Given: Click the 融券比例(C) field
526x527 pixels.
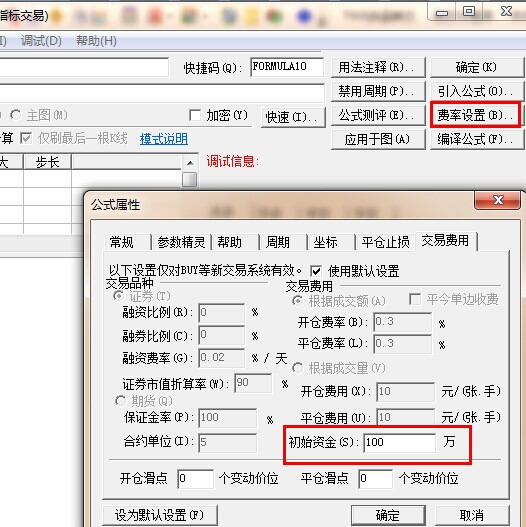Looking at the screenshot, I should click(222, 335).
